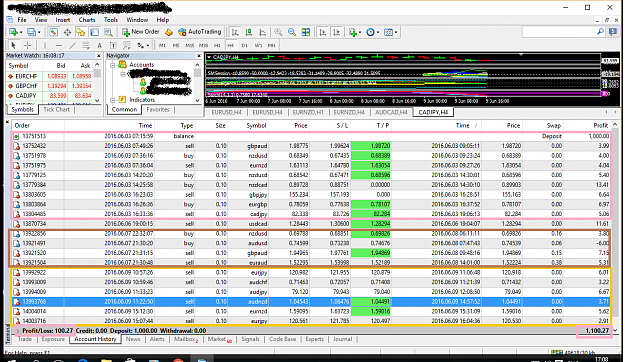Open the Periods dropdown arrow
This screenshot has height=362, width=625.
pos(377,32)
